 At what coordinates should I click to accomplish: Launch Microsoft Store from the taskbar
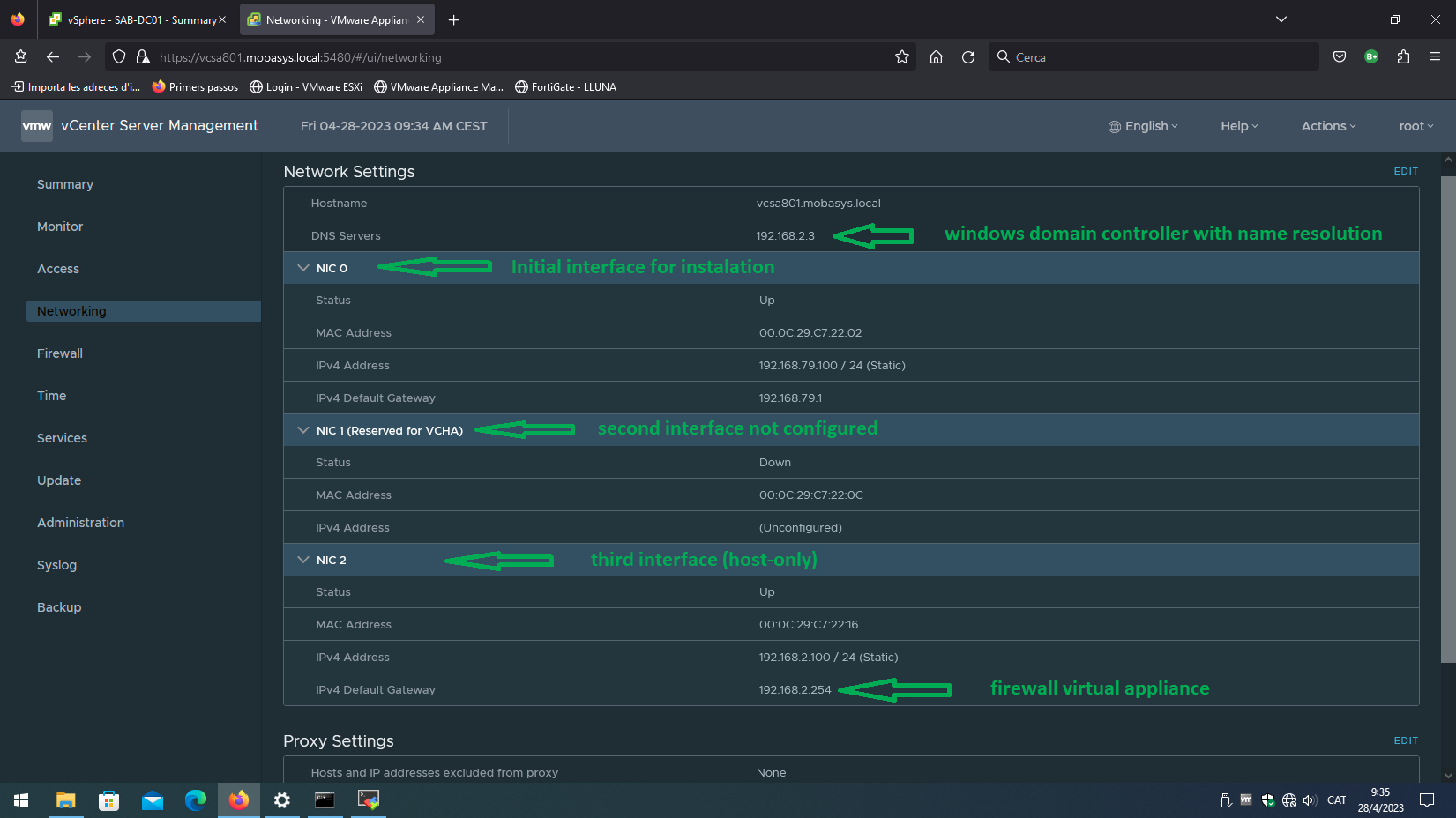pyautogui.click(x=108, y=800)
